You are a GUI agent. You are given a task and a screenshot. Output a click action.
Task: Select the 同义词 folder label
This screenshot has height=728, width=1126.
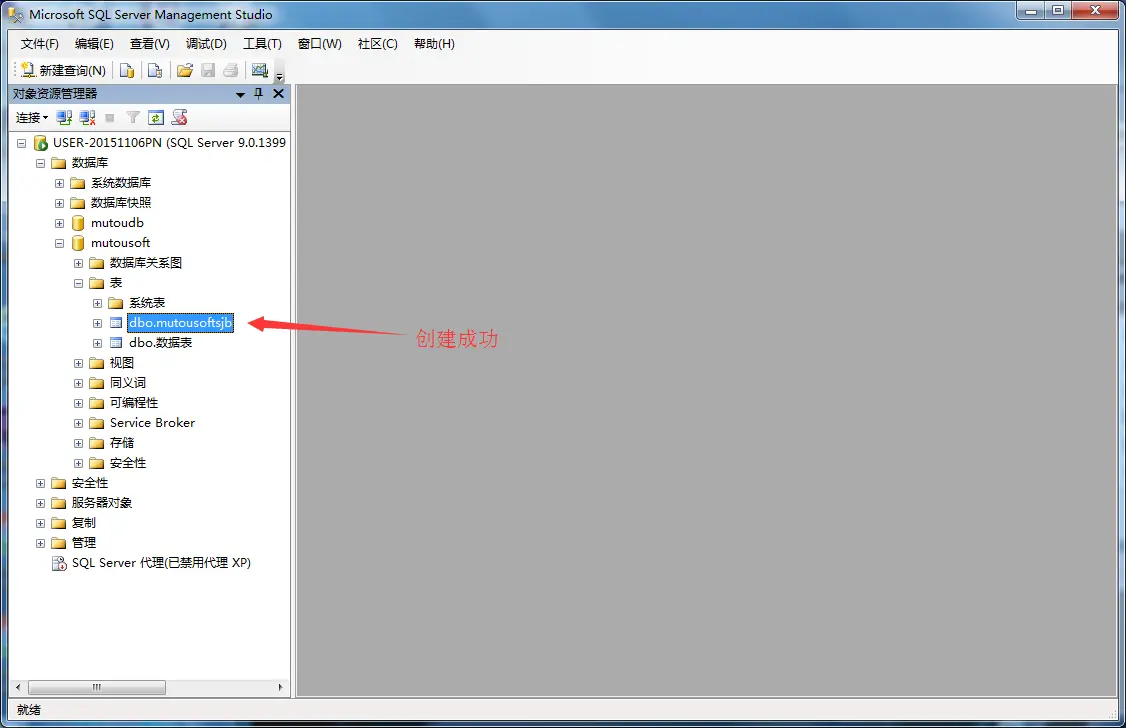(x=128, y=383)
